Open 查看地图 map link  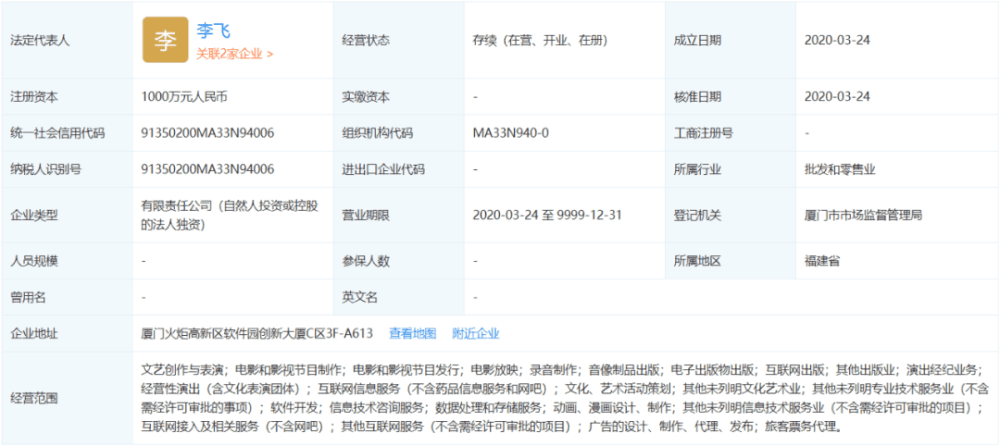pos(413,334)
